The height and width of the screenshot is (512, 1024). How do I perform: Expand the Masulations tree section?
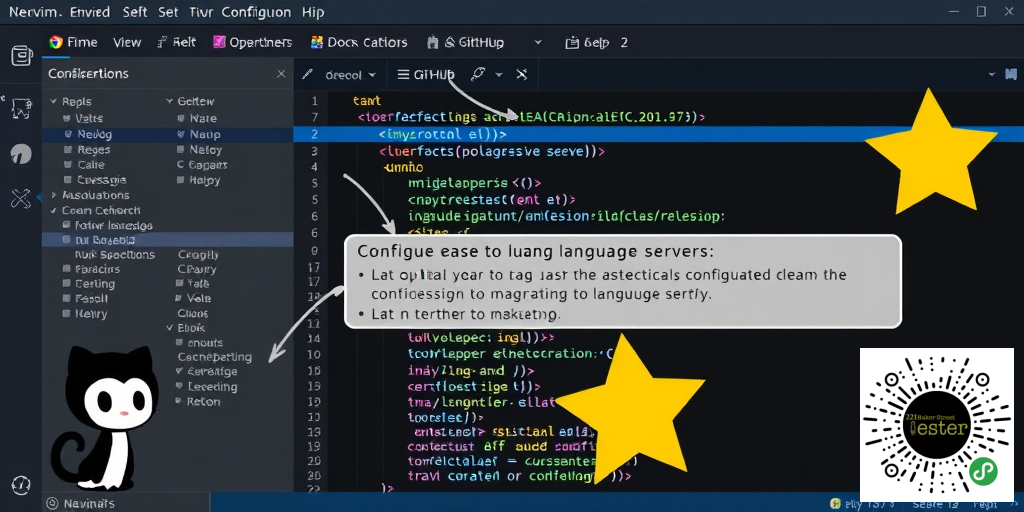52,196
